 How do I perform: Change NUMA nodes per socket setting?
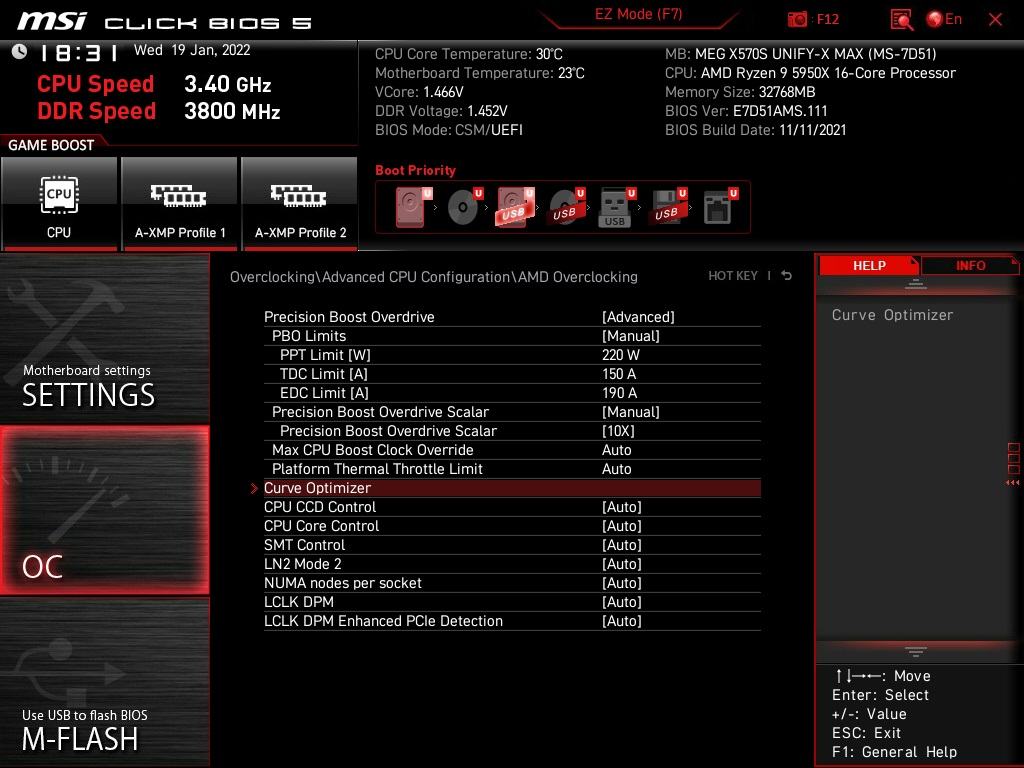512,583
